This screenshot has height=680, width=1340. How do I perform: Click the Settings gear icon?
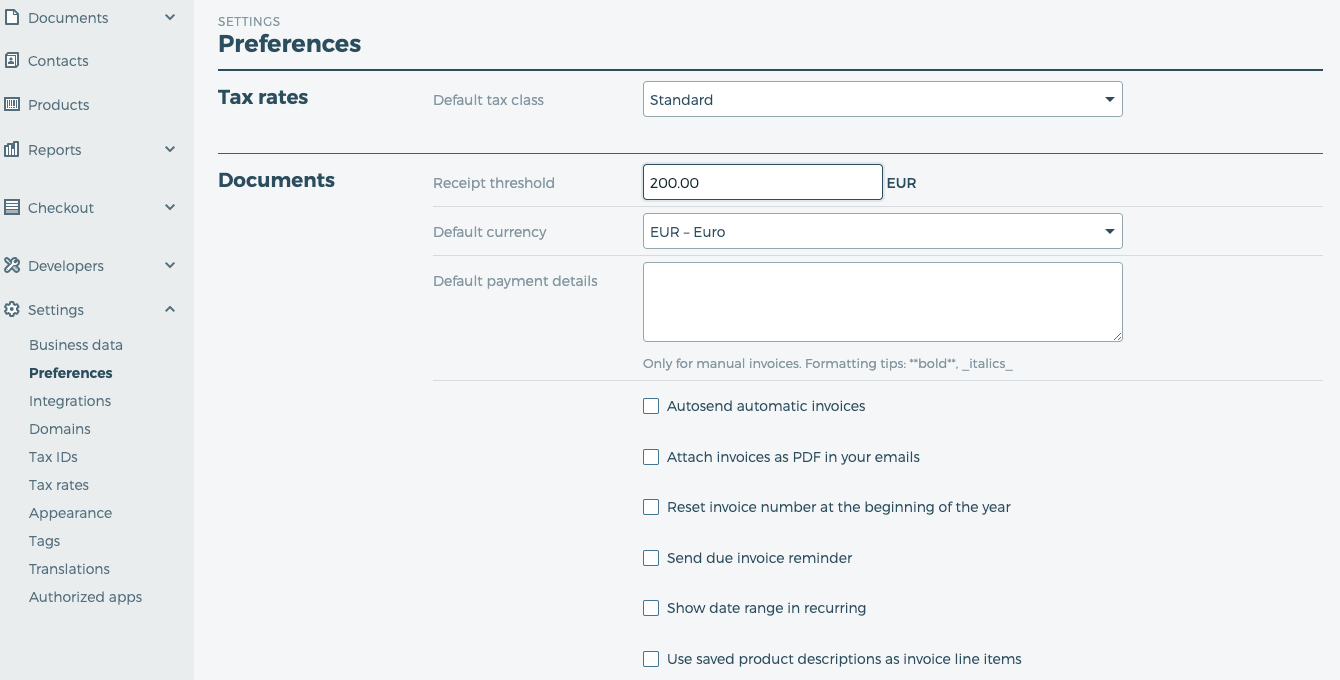pos(12,310)
